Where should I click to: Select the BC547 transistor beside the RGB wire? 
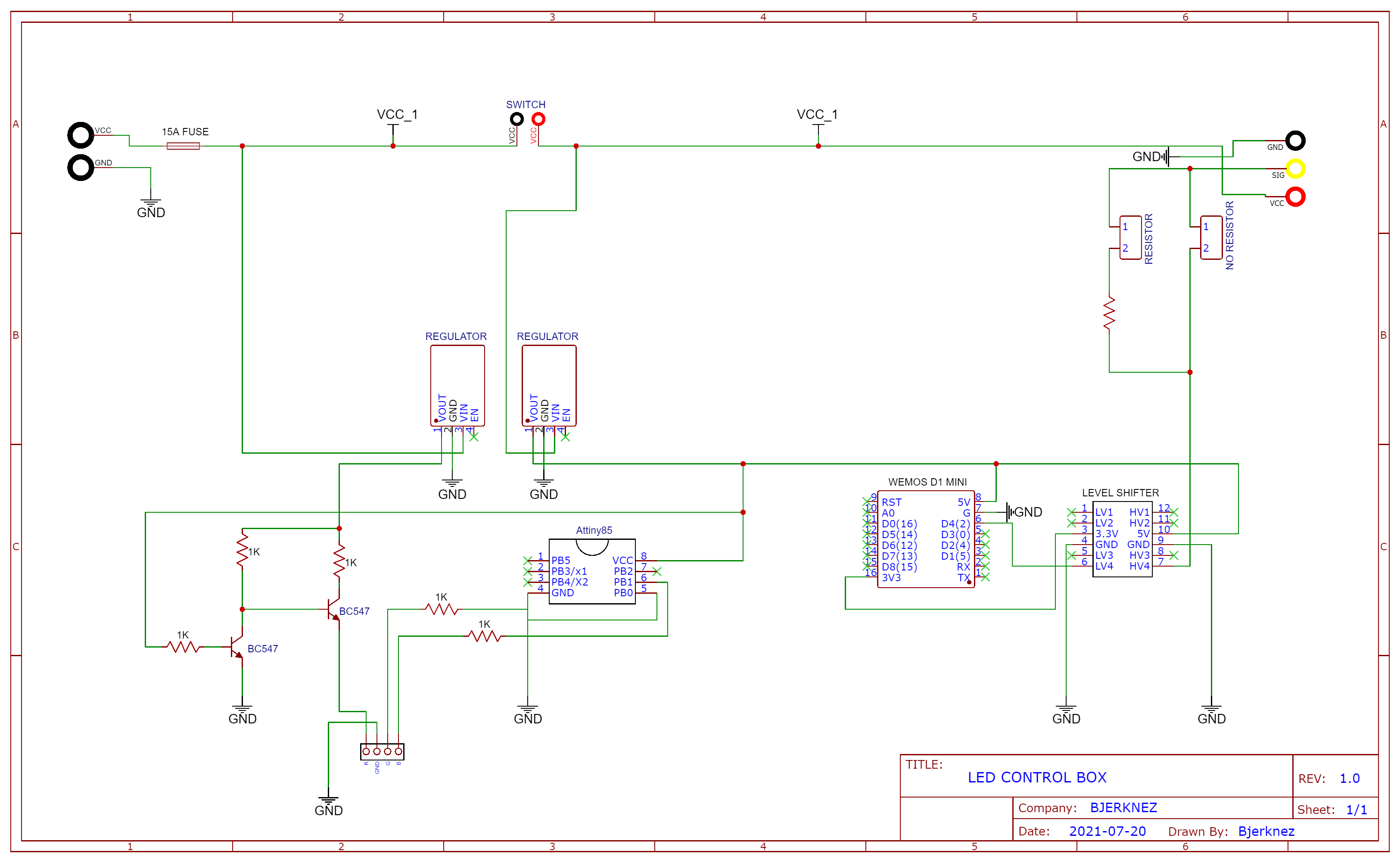[x=334, y=609]
